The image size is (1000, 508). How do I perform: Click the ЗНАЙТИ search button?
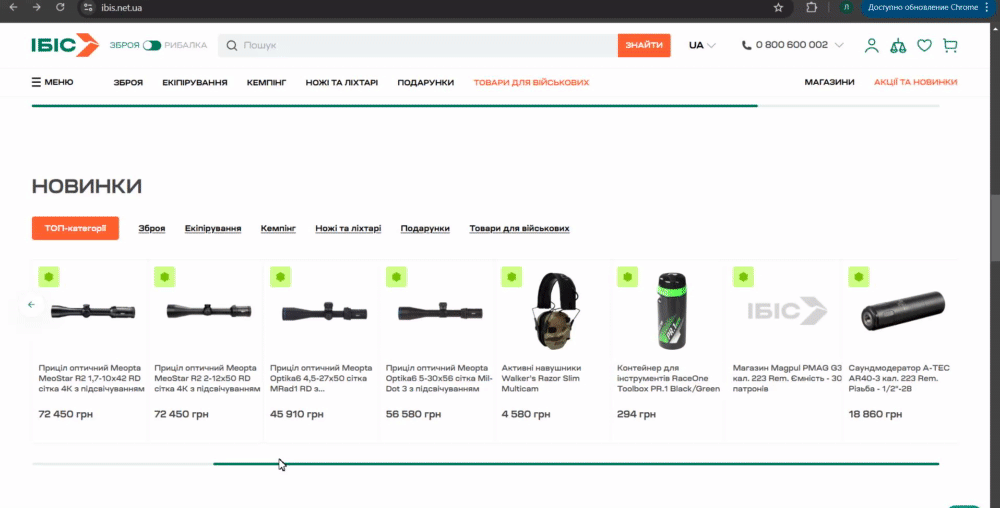click(644, 45)
